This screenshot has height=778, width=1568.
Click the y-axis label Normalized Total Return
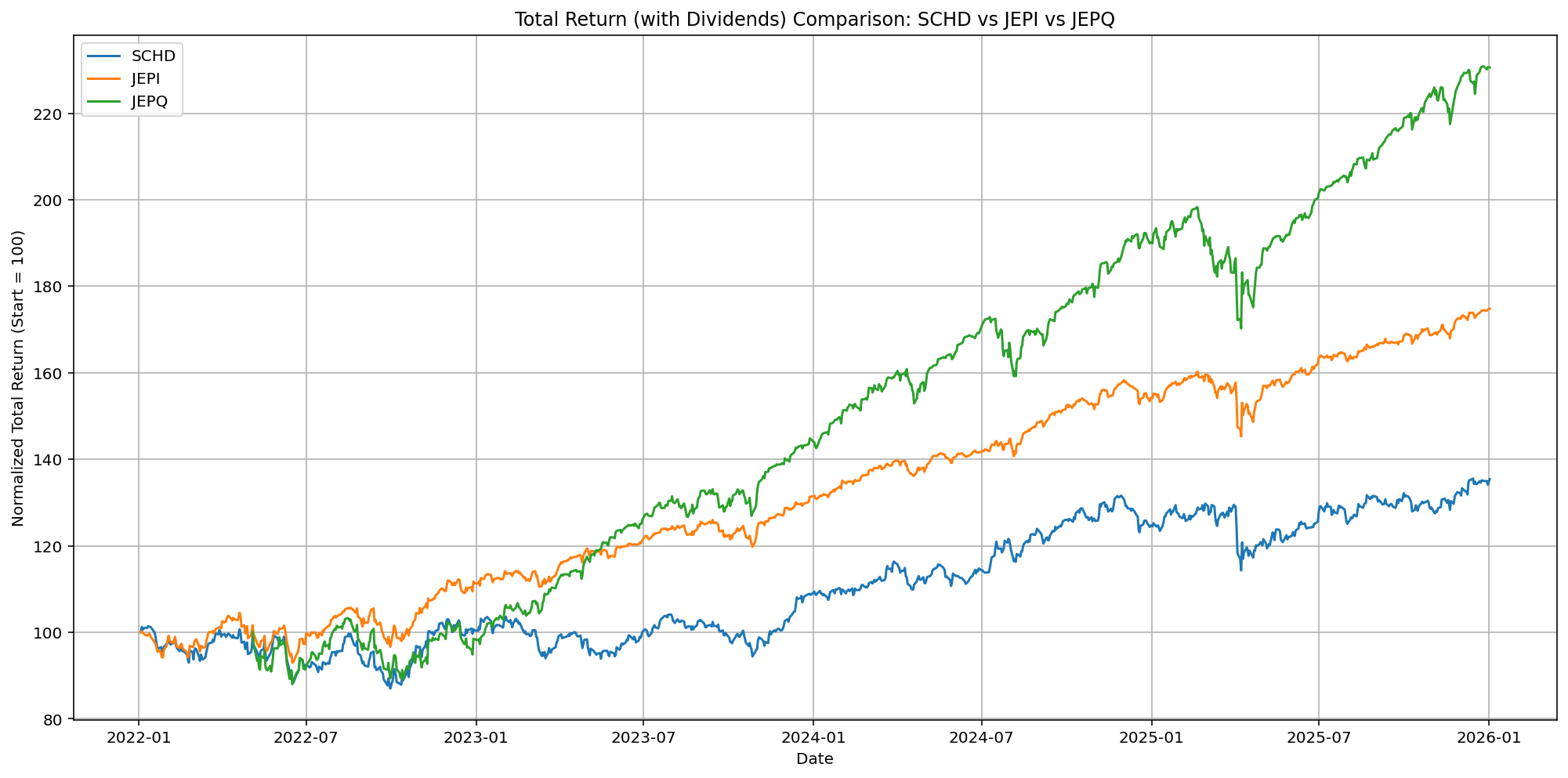pos(19,378)
